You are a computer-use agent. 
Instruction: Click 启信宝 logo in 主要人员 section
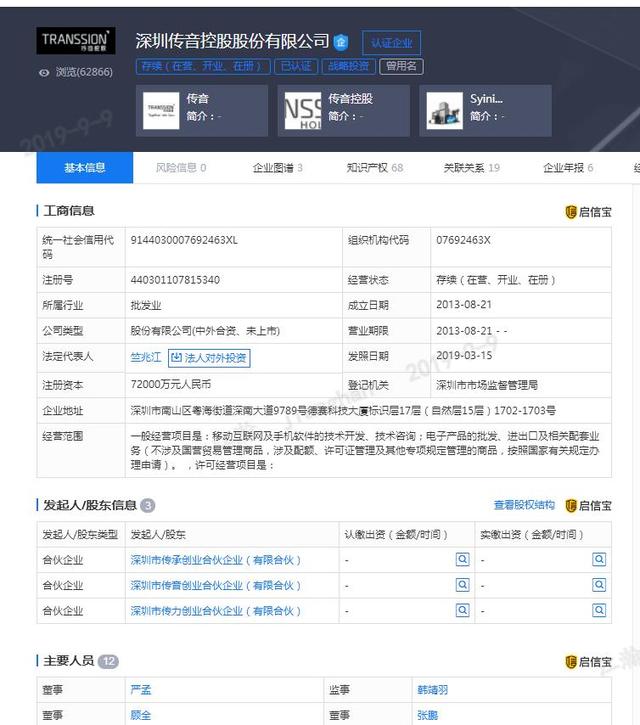(x=588, y=662)
